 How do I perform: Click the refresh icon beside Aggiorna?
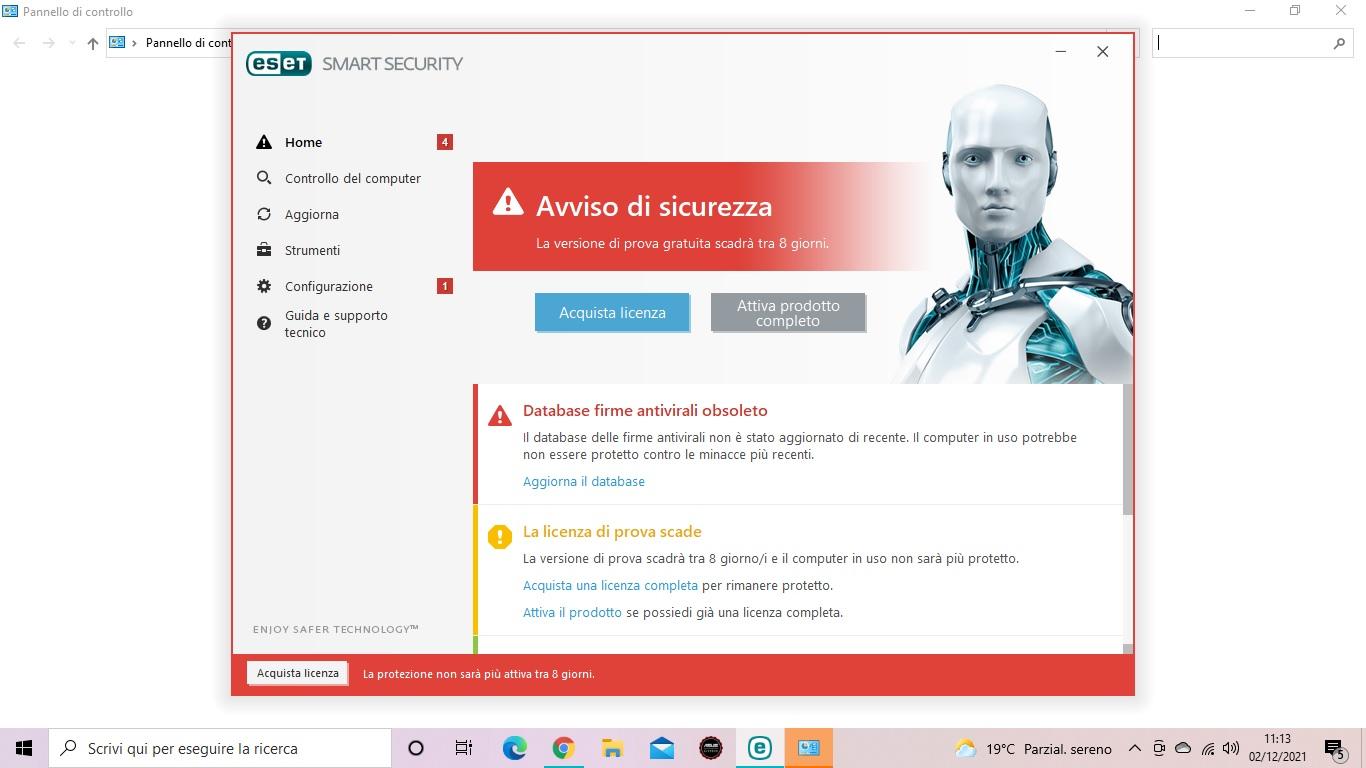coord(264,214)
